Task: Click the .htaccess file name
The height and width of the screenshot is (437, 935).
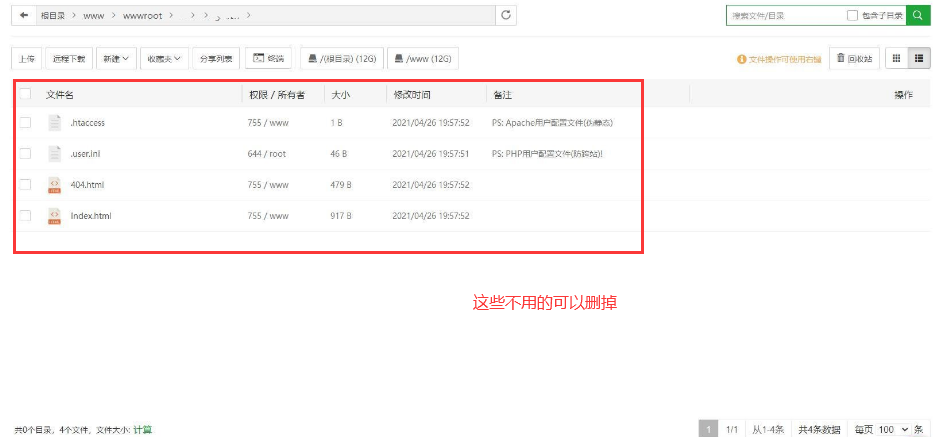Action: (88, 123)
